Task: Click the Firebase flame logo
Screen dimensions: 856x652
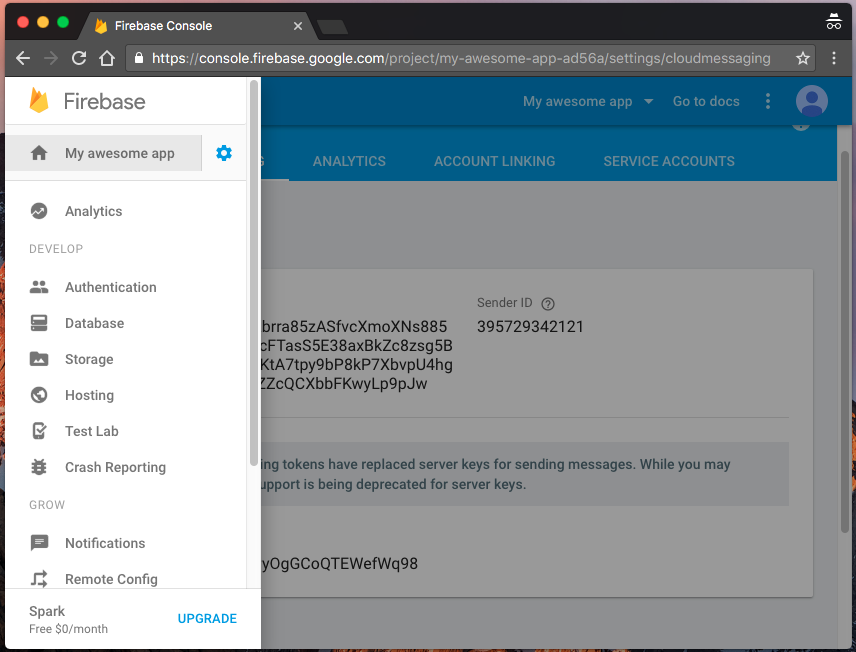Action: [39, 101]
